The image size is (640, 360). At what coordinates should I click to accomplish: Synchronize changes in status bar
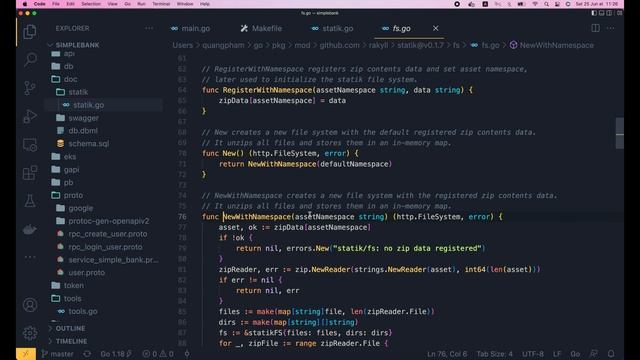coord(87,354)
